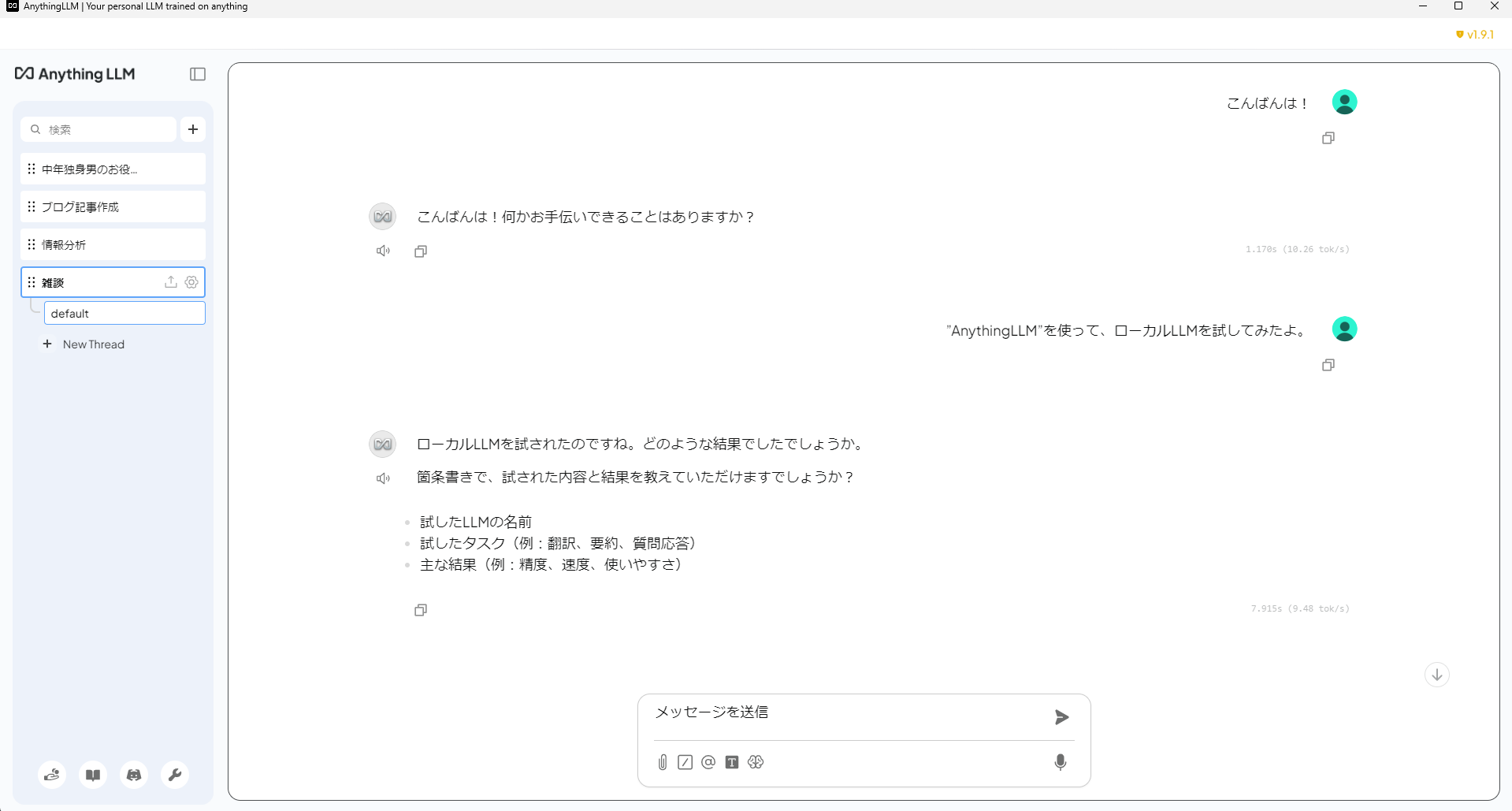Open the slash commands icon

pos(685,762)
